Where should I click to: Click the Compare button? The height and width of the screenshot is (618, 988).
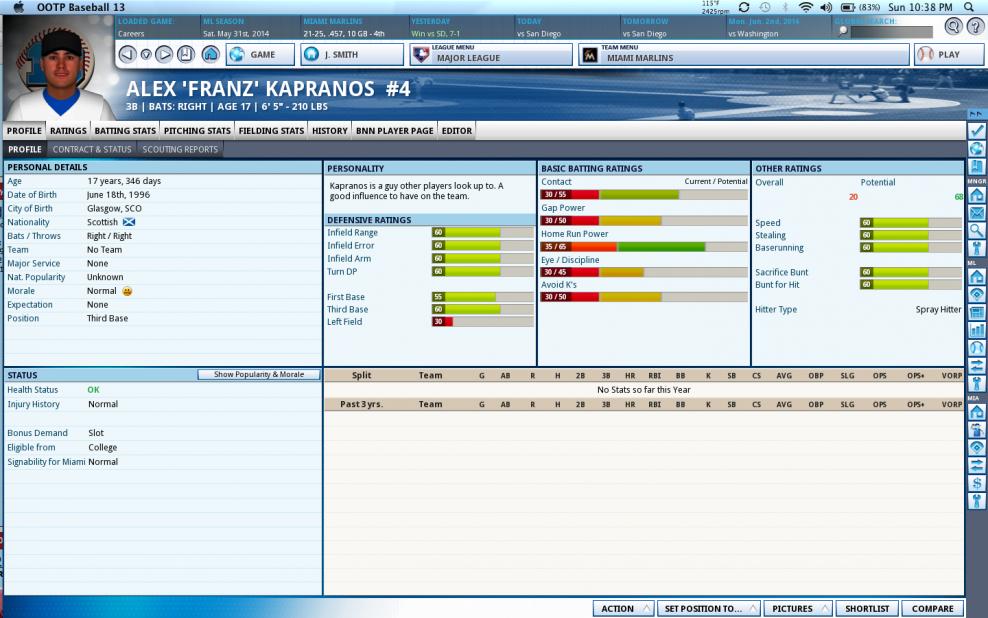click(x=932, y=608)
